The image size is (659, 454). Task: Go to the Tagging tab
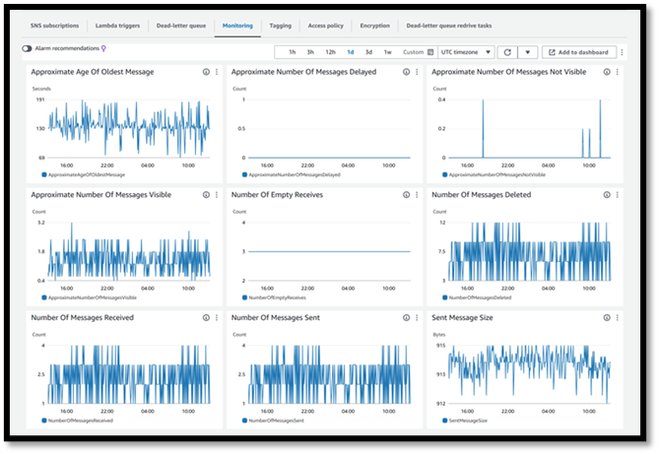click(x=280, y=26)
